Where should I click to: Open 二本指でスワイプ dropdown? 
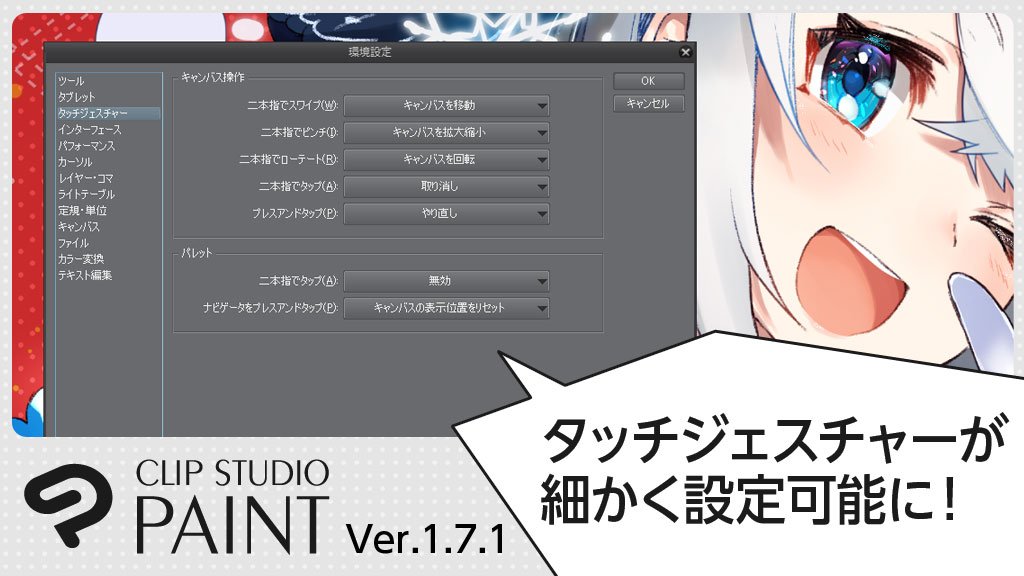(446, 105)
